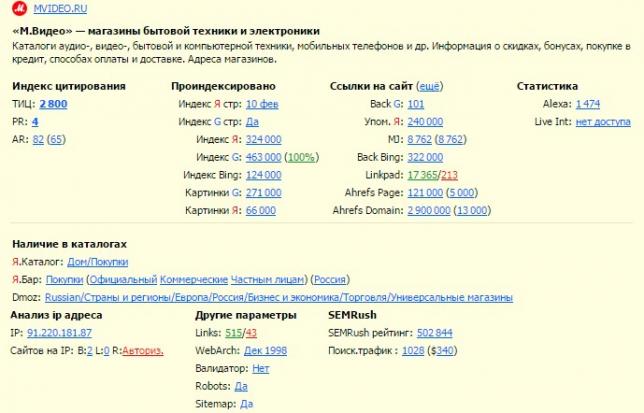This screenshot has width=644, height=413.
Task: Click the B: value 2 link
Action: point(90,351)
